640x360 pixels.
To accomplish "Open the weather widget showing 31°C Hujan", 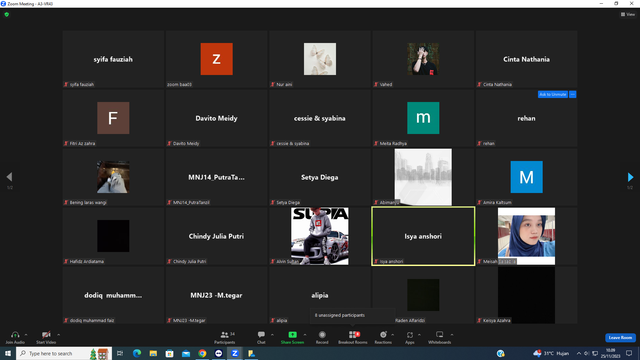I will coord(551,353).
